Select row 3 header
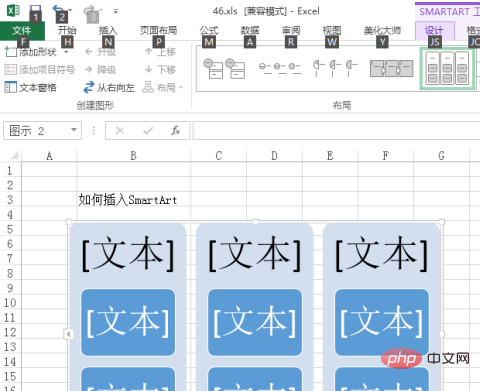Viewport: 480px width, 391px height. (10, 200)
